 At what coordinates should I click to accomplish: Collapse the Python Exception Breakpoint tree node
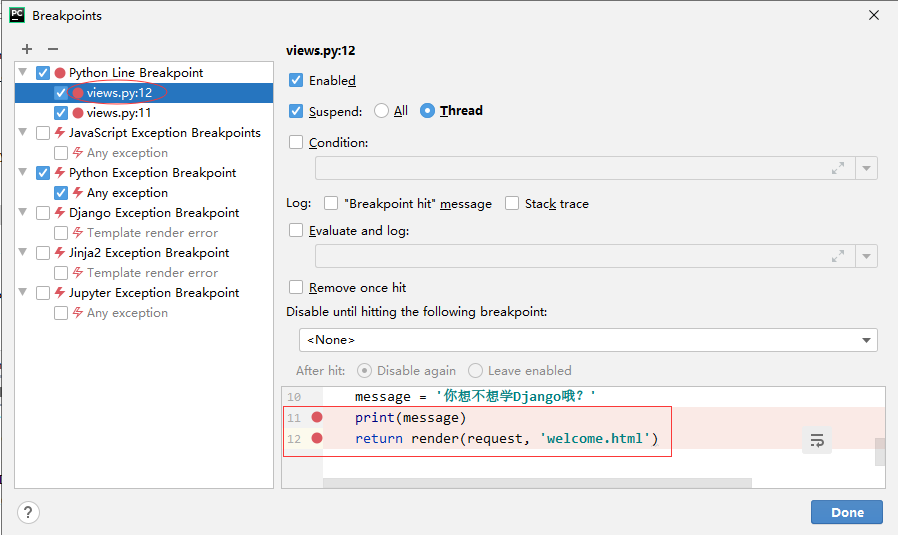pyautogui.click(x=23, y=172)
